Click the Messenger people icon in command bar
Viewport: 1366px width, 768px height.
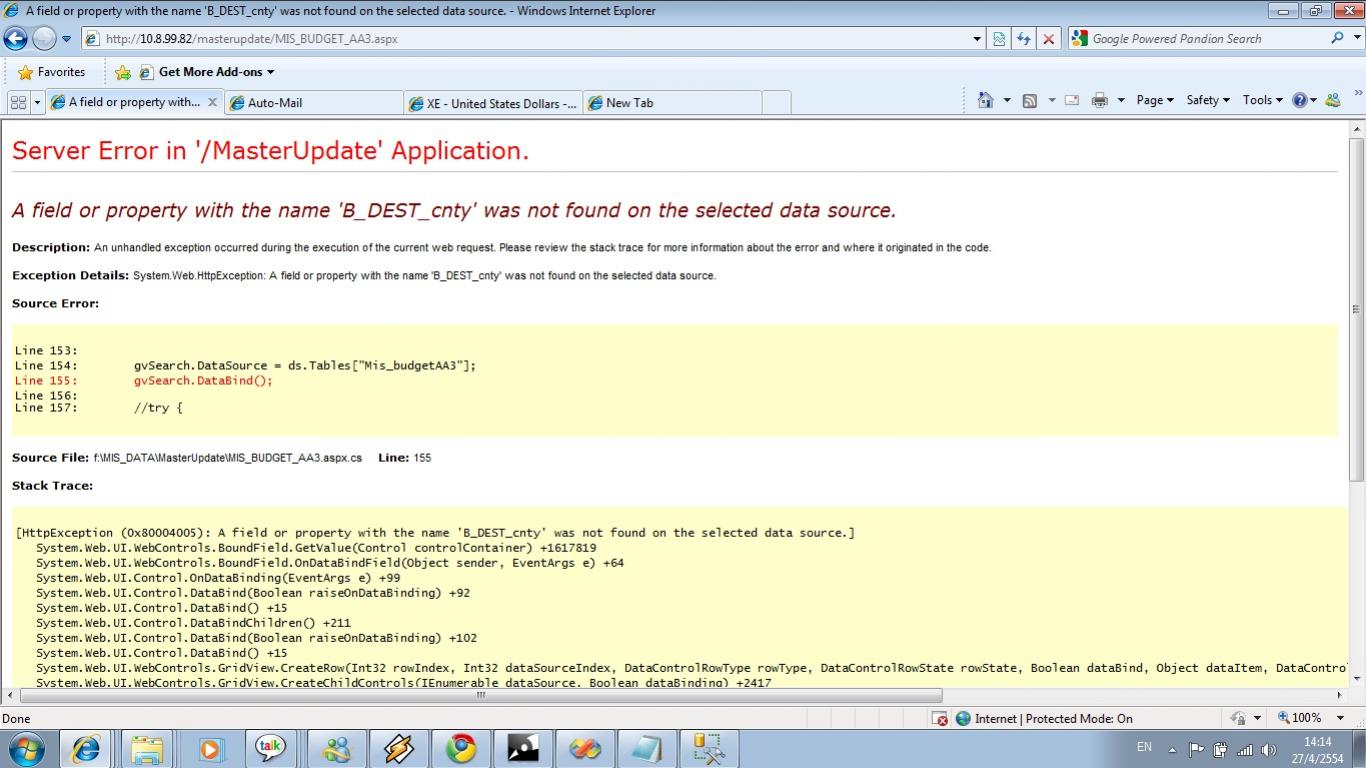tap(1332, 100)
